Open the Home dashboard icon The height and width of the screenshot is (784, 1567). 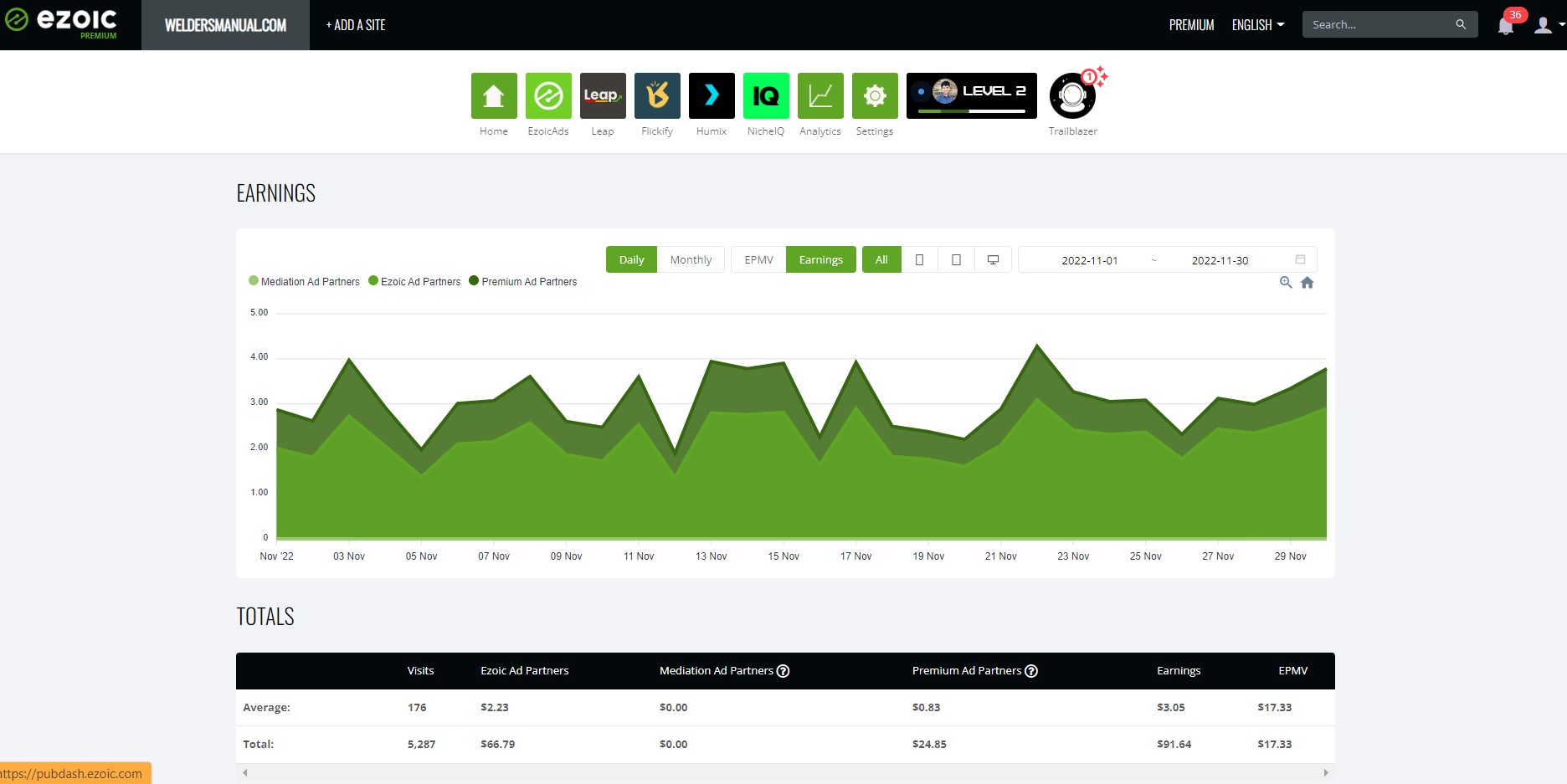(x=494, y=95)
